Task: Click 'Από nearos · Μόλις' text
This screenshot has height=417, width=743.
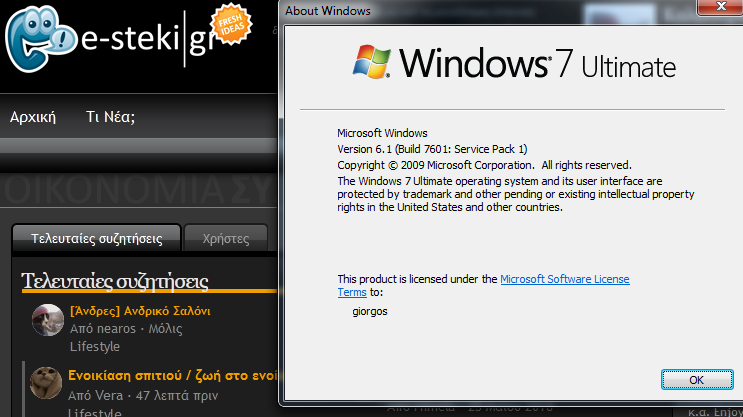Action: [126, 328]
